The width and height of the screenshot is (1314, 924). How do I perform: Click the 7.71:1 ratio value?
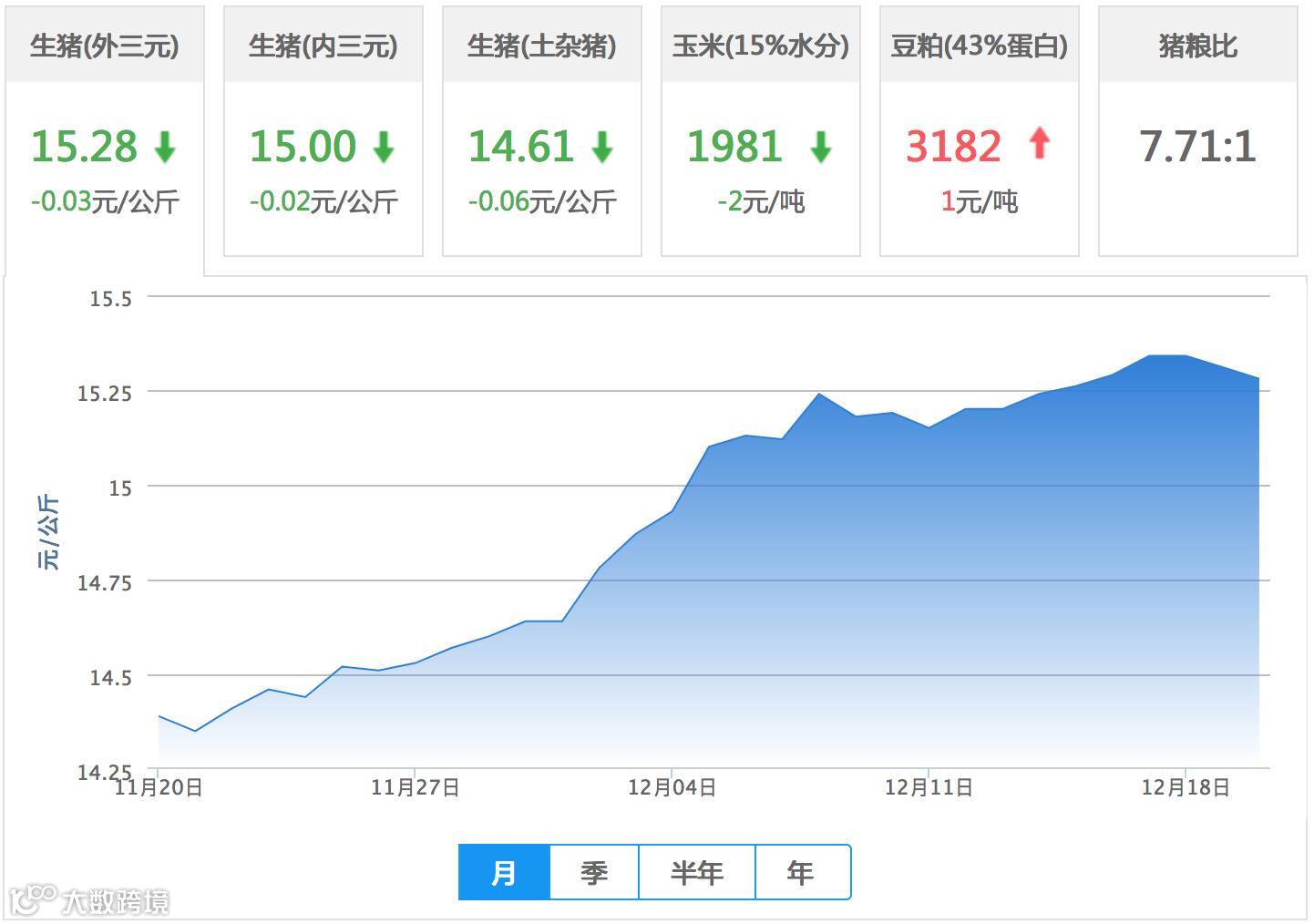[1198, 147]
